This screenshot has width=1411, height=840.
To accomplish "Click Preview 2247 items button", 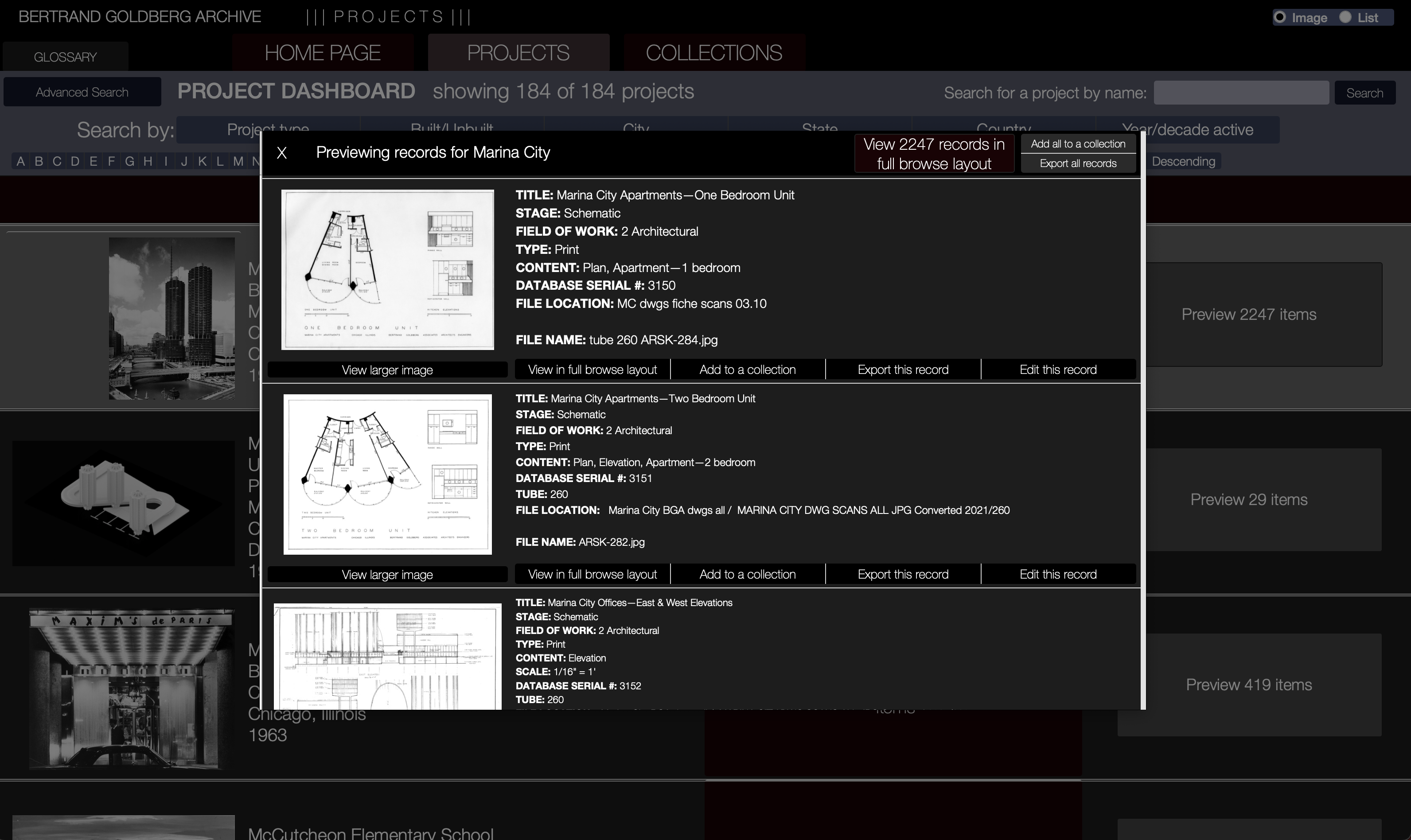I will point(1264,314).
